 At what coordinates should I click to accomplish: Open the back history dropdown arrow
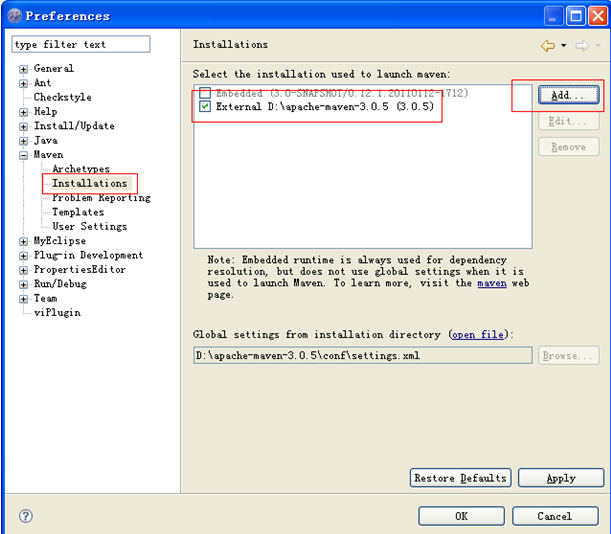coord(563,46)
